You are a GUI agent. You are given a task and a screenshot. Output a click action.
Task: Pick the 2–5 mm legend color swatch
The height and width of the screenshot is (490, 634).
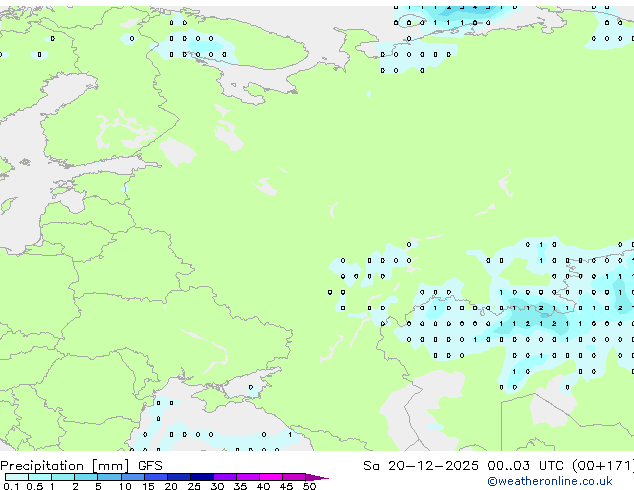(86, 477)
